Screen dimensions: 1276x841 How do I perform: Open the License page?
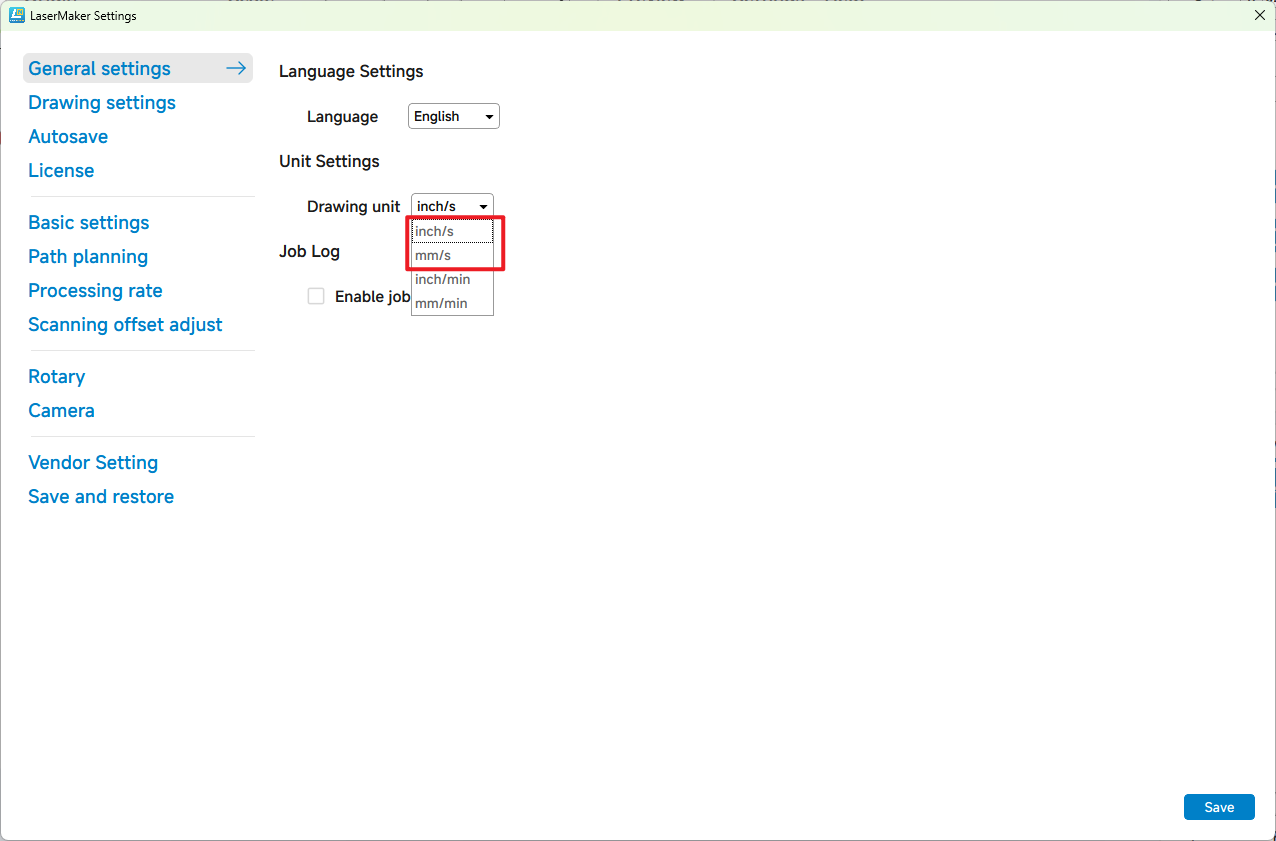61,171
